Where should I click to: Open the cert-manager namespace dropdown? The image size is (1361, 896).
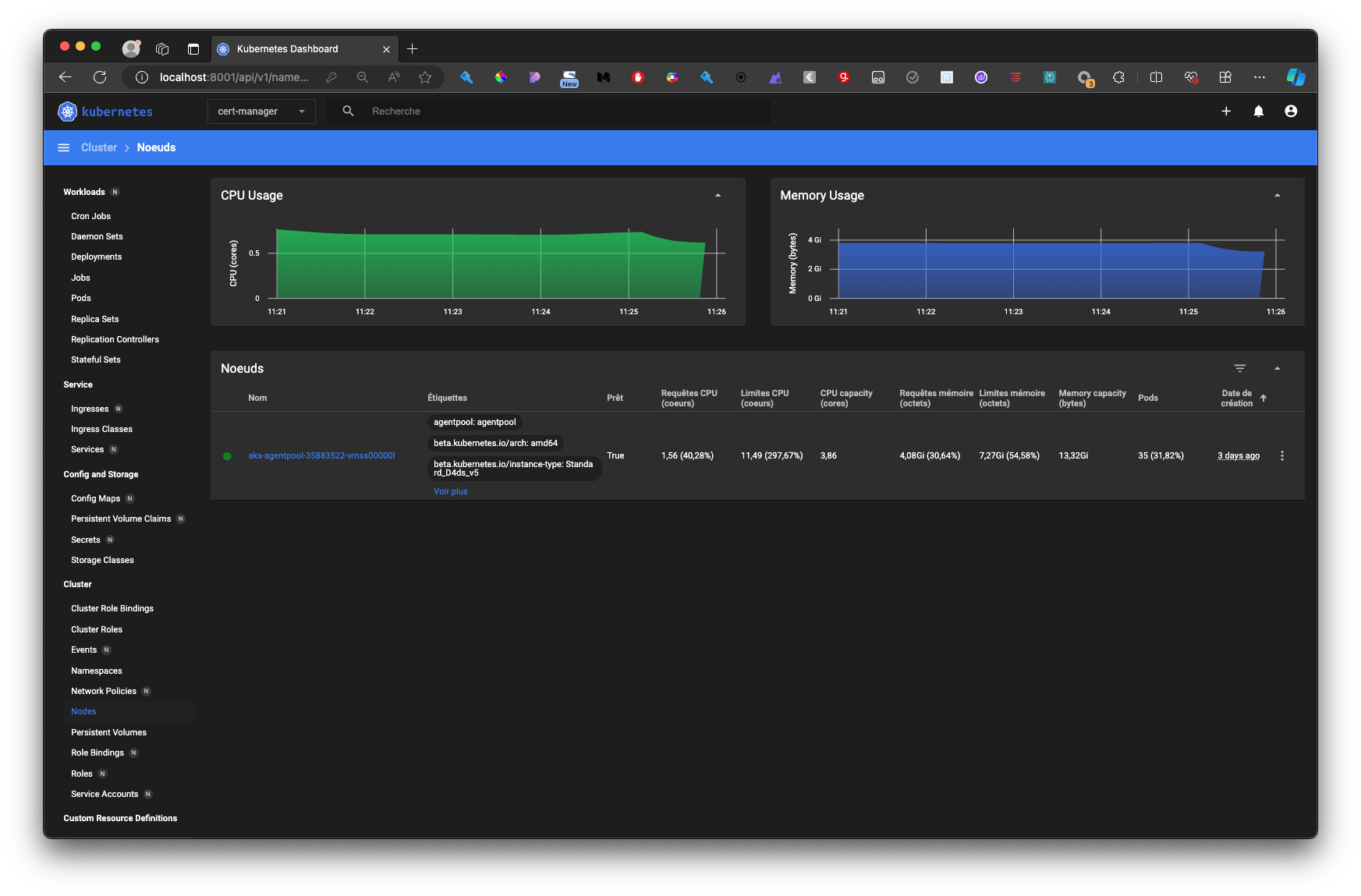pyautogui.click(x=261, y=112)
